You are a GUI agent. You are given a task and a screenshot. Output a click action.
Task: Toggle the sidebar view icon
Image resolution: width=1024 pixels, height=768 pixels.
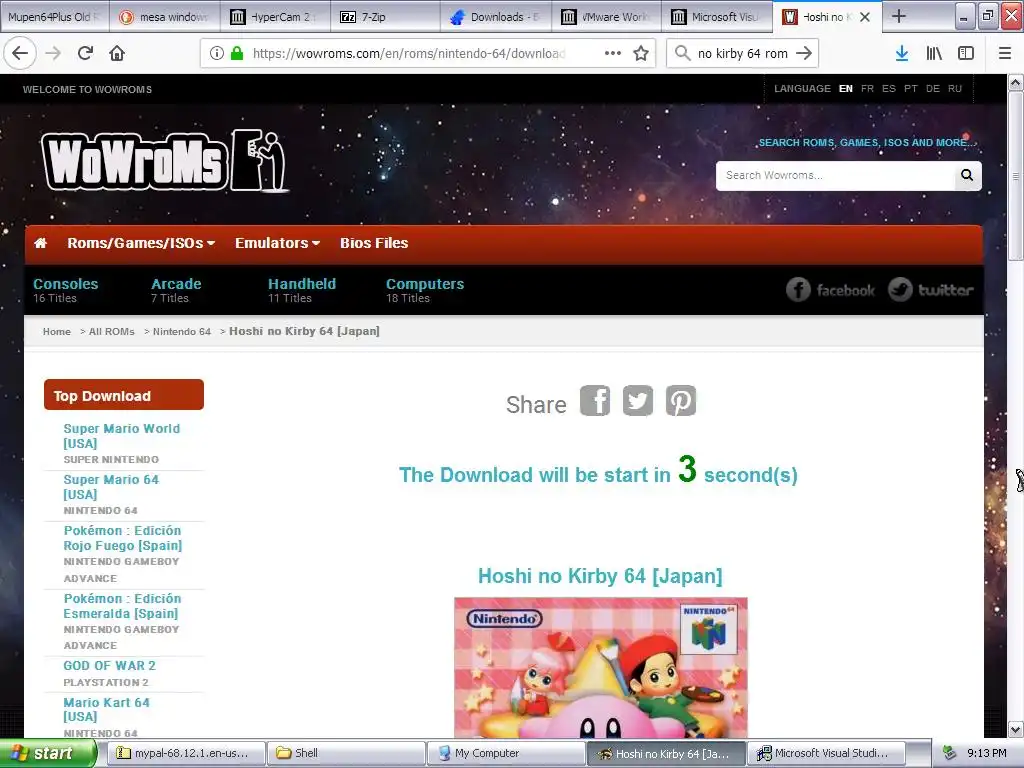tap(966, 54)
